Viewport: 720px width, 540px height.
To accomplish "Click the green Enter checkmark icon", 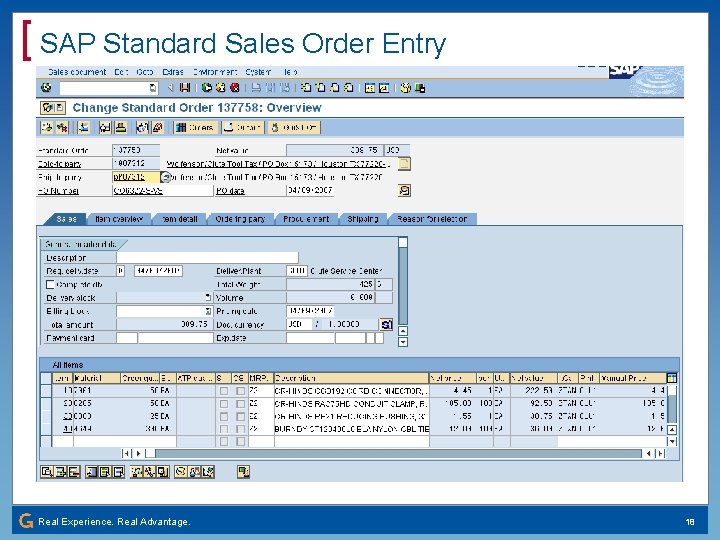I will pyautogui.click(x=46, y=87).
